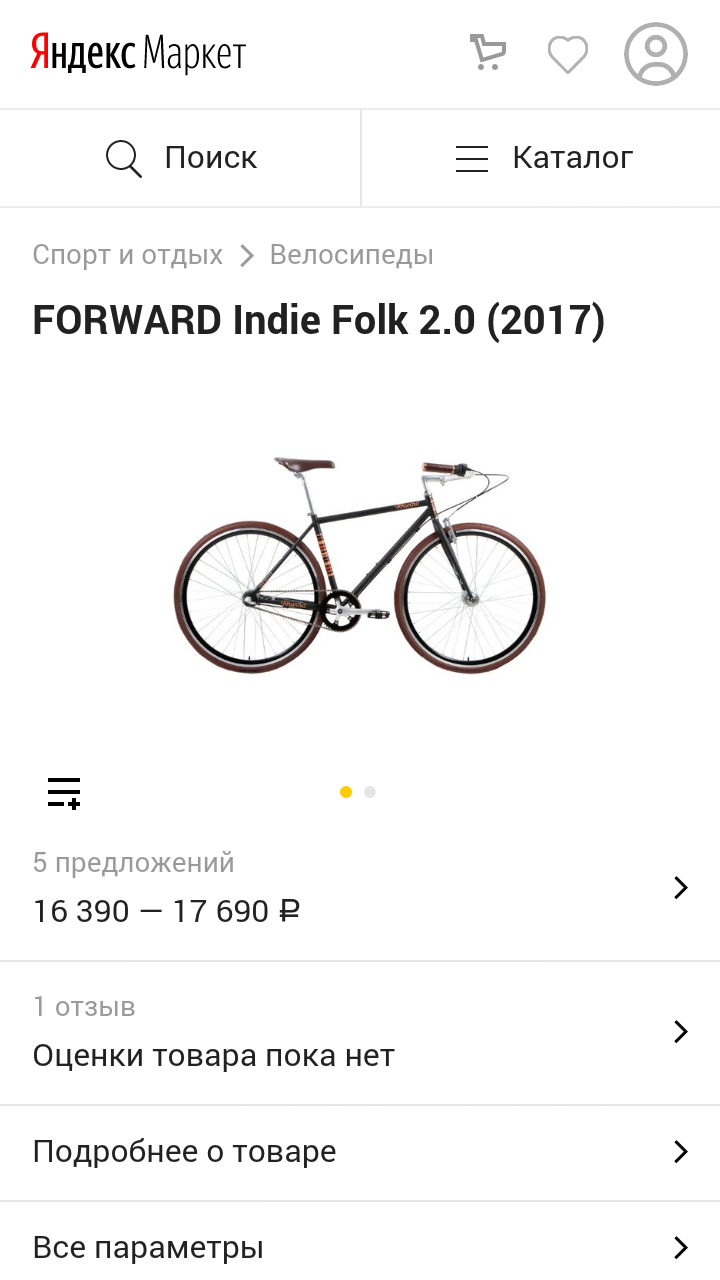
Task: Select the first yellow carousel dot
Action: coord(346,792)
